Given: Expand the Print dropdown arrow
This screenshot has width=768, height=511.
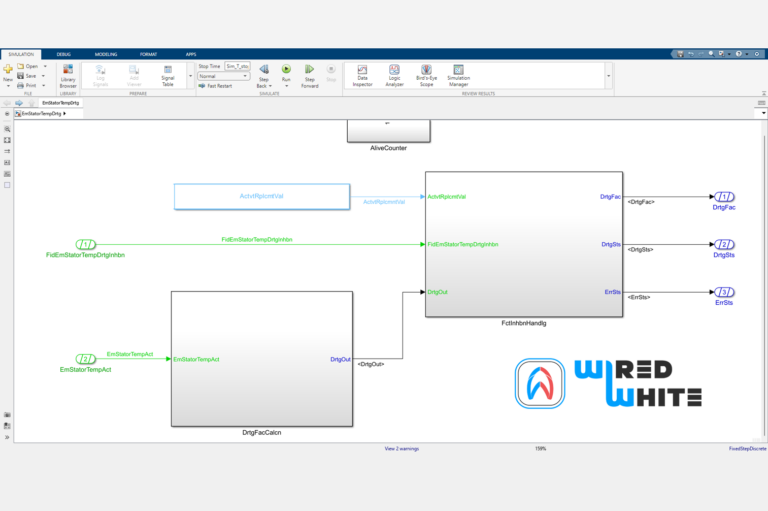Looking at the screenshot, I should pos(43,85).
